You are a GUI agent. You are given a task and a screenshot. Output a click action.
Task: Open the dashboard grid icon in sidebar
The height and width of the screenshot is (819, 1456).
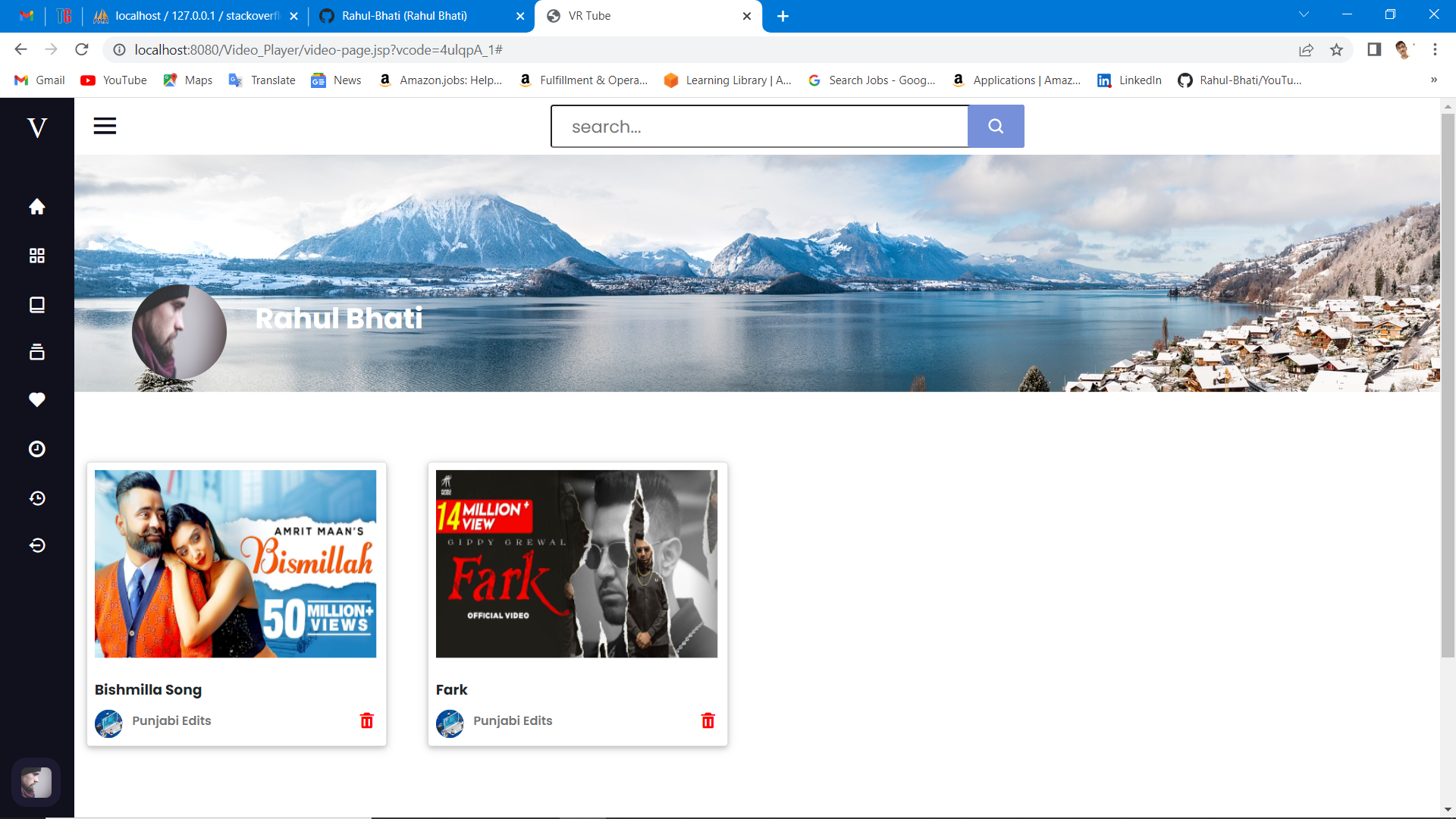pos(36,256)
